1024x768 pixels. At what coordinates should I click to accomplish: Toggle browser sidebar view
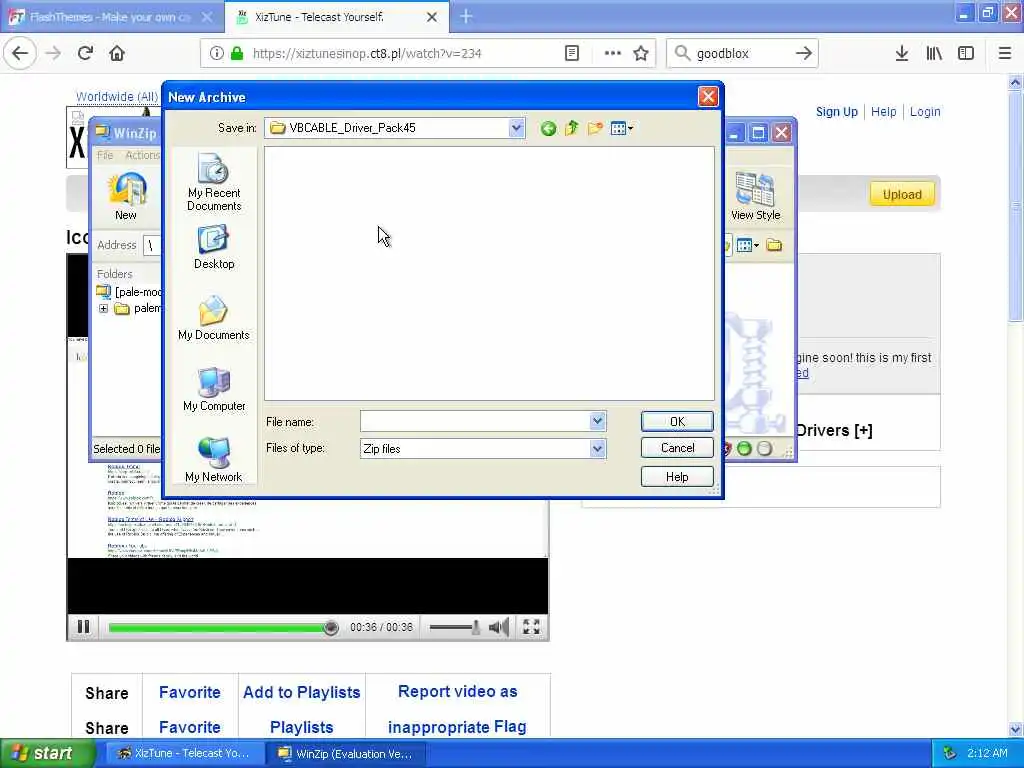(966, 53)
